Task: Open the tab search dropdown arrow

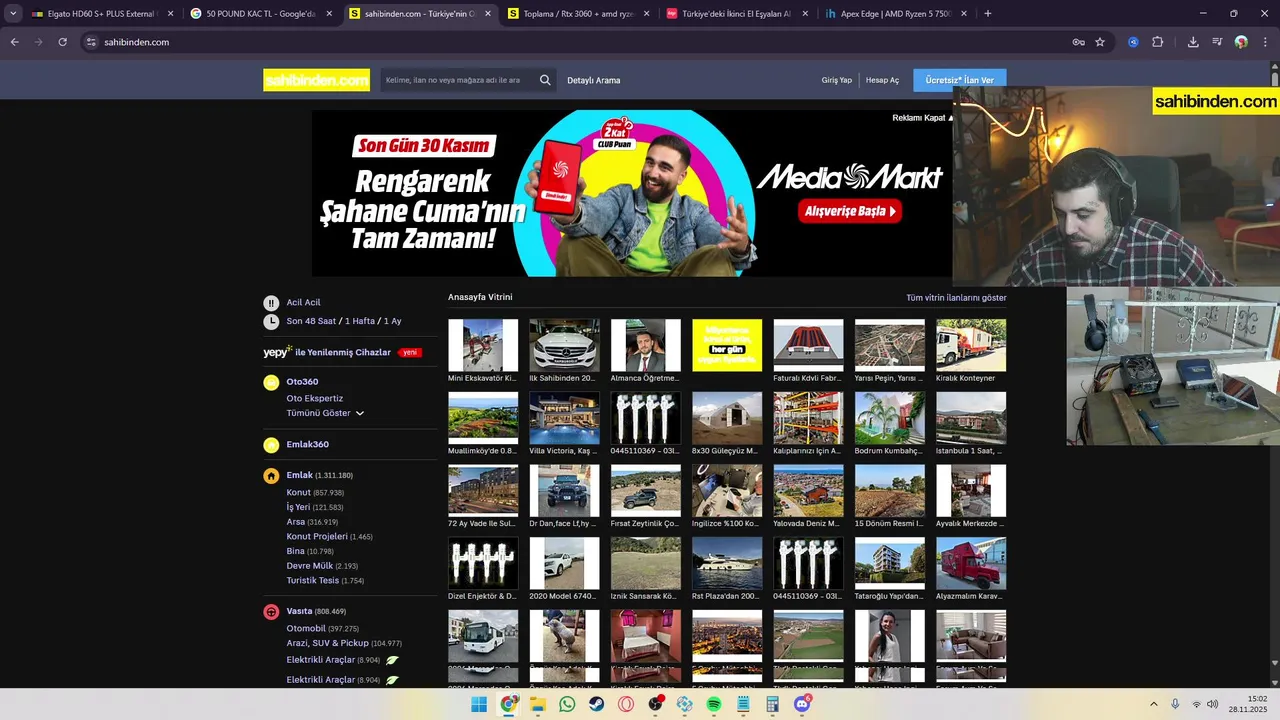Action: pos(13,14)
